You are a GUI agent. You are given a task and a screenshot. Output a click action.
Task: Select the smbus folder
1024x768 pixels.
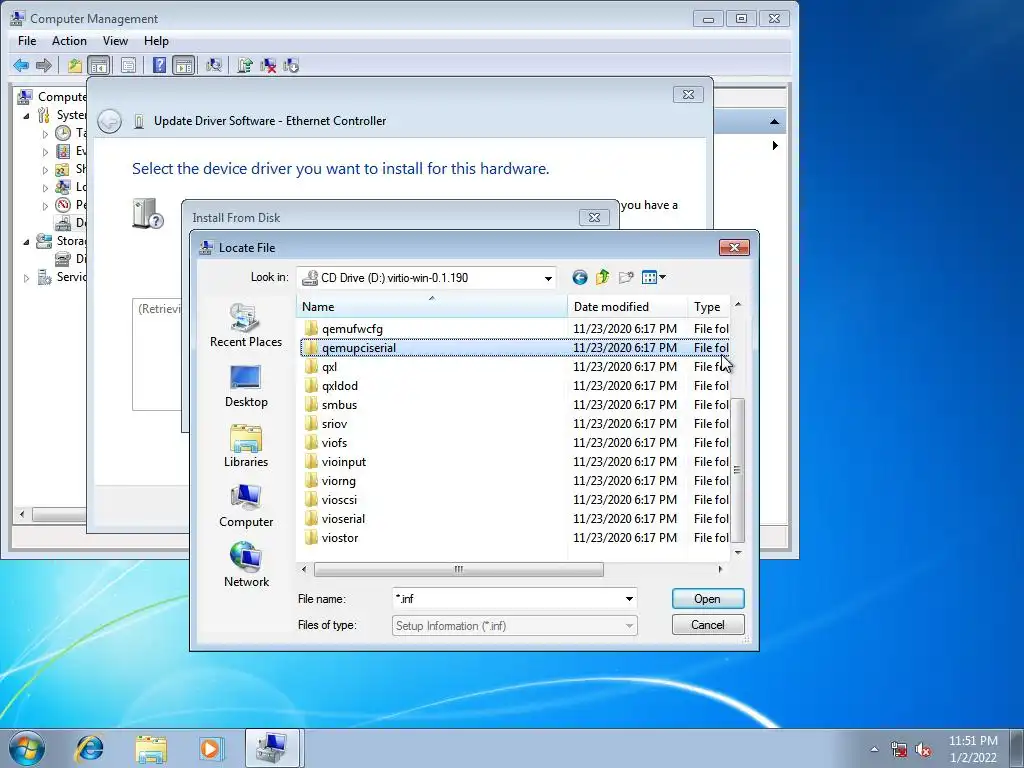[x=339, y=404]
